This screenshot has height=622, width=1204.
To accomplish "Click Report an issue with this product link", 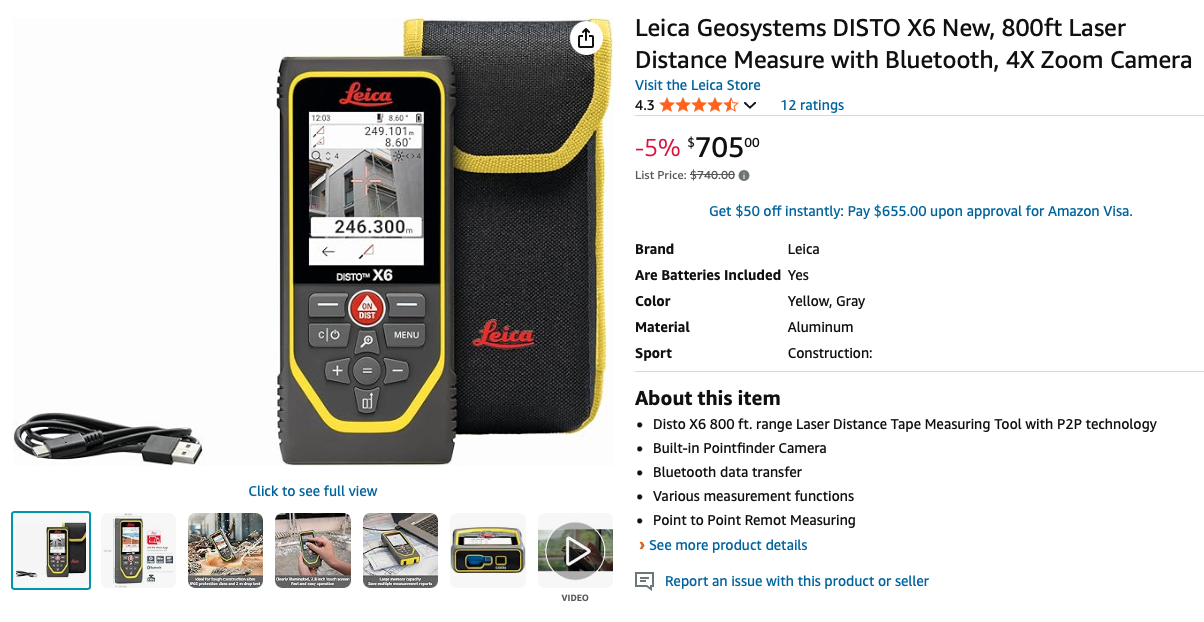I will click(797, 581).
